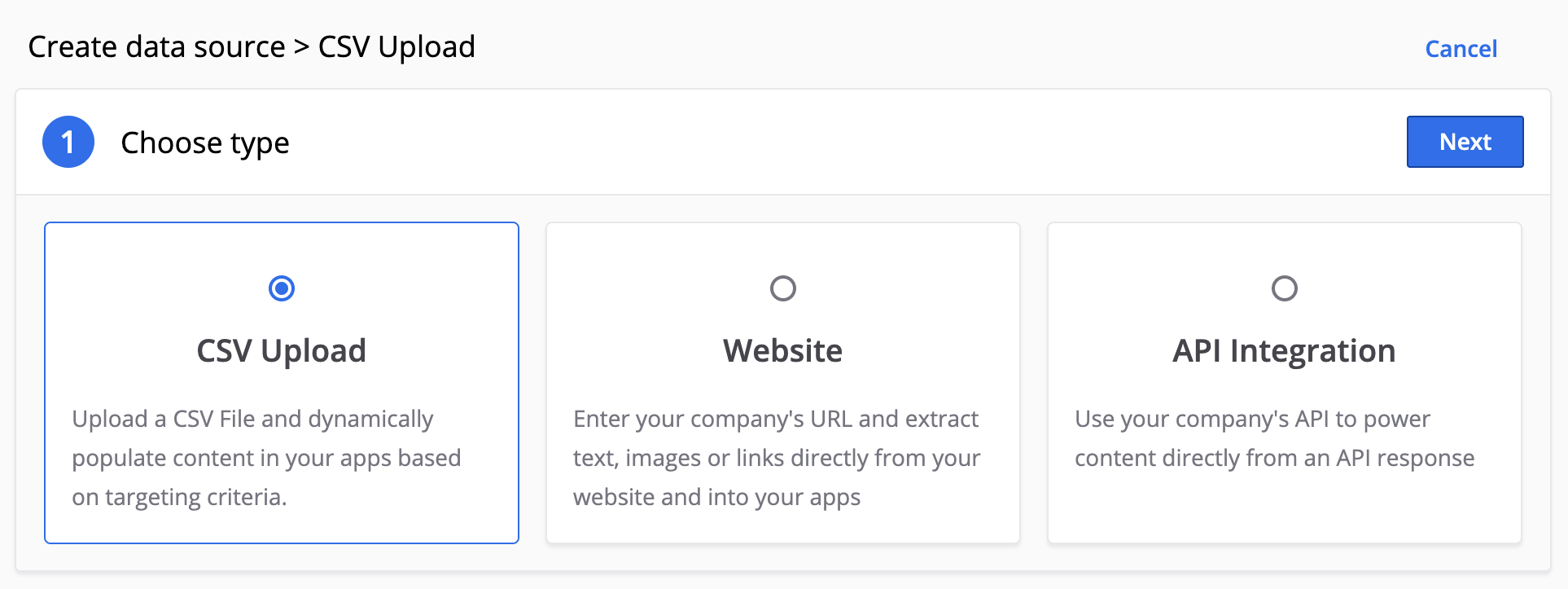The image size is (1568, 589).
Task: Click the API Integration card title
Action: click(1284, 350)
